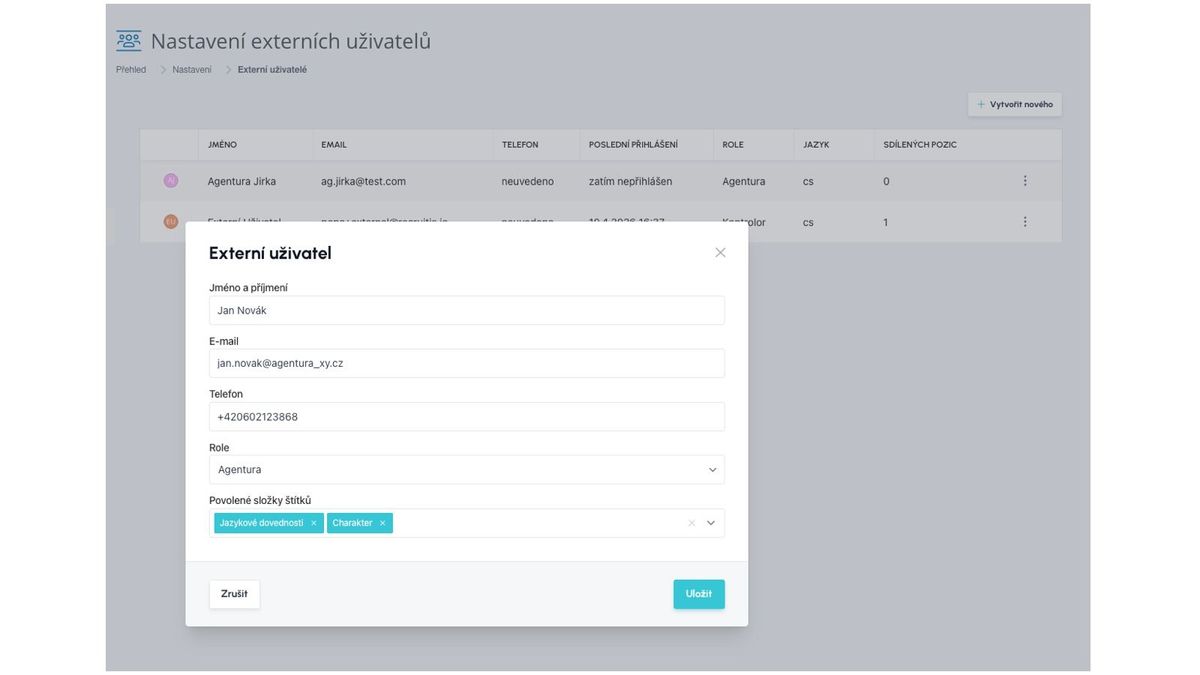Click the Externí Uživatel avatar icon
The height and width of the screenshot is (675, 1200).
click(171, 222)
